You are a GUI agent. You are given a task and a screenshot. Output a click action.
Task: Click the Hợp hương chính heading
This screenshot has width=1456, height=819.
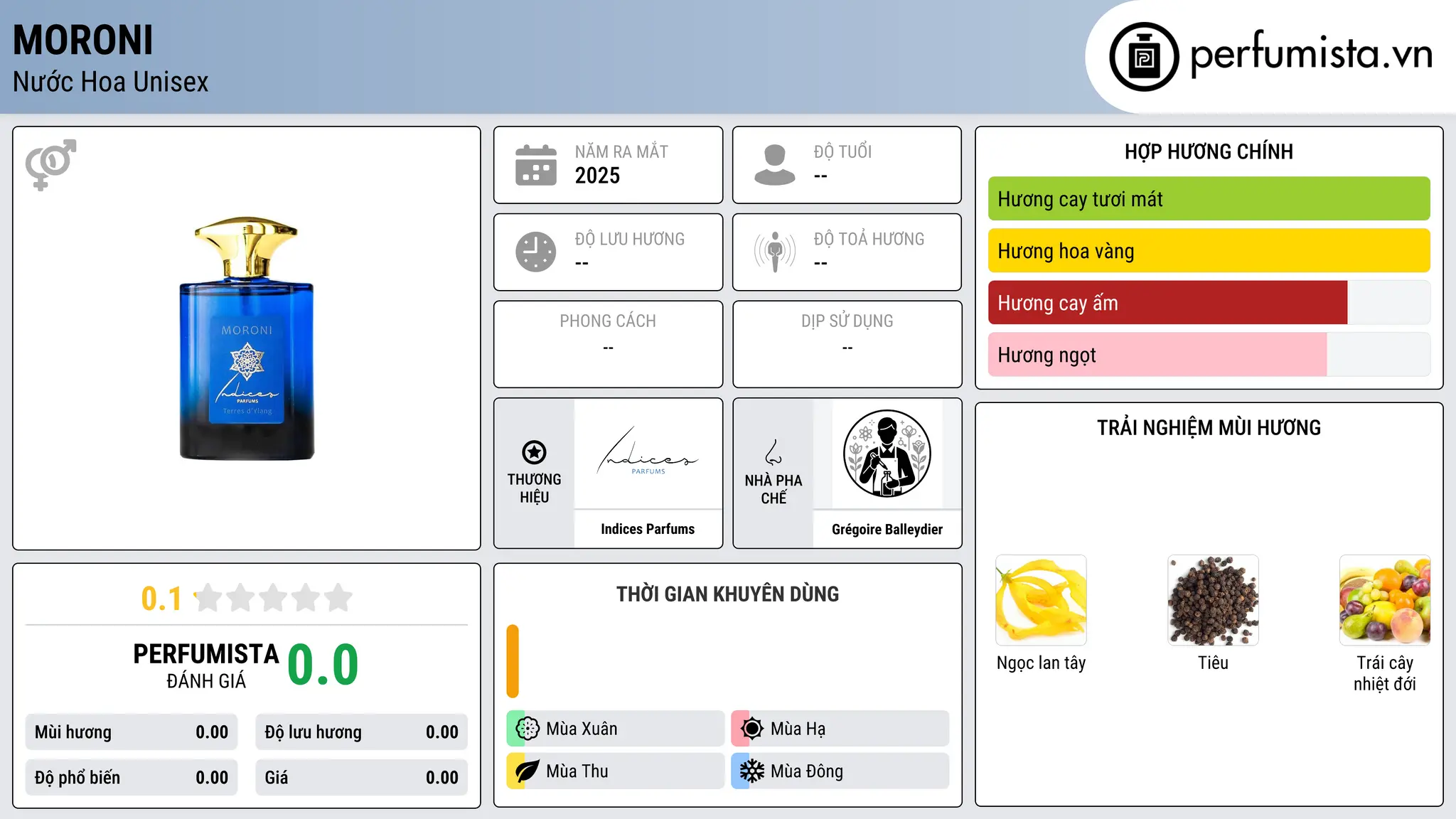[1209, 151]
